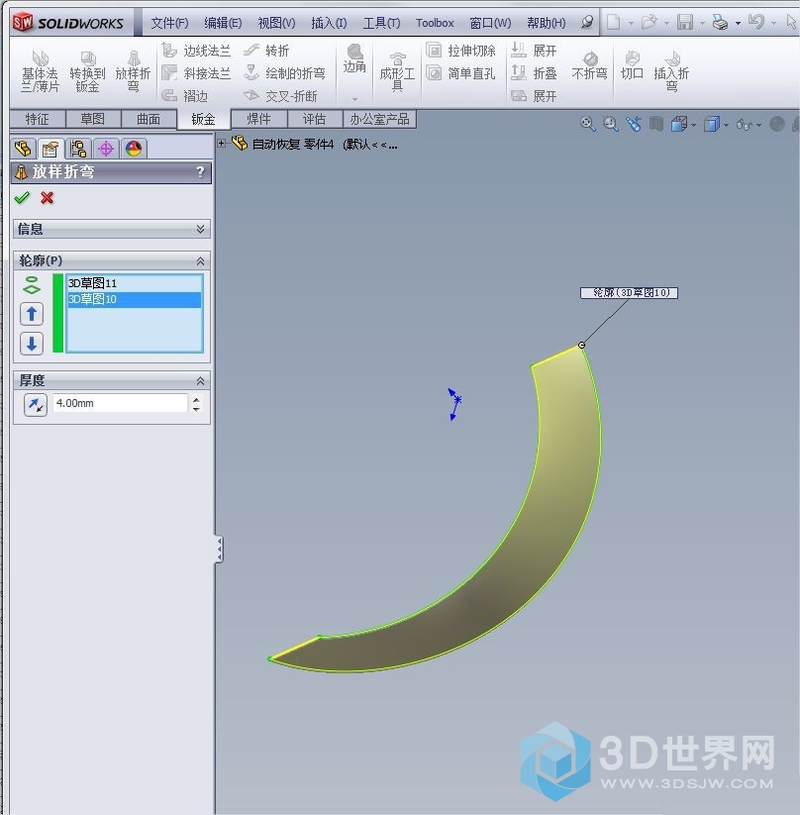Click the 放样折弯 (Lofted Bend) toolbar icon
The width and height of the screenshot is (800, 815).
coord(133,70)
